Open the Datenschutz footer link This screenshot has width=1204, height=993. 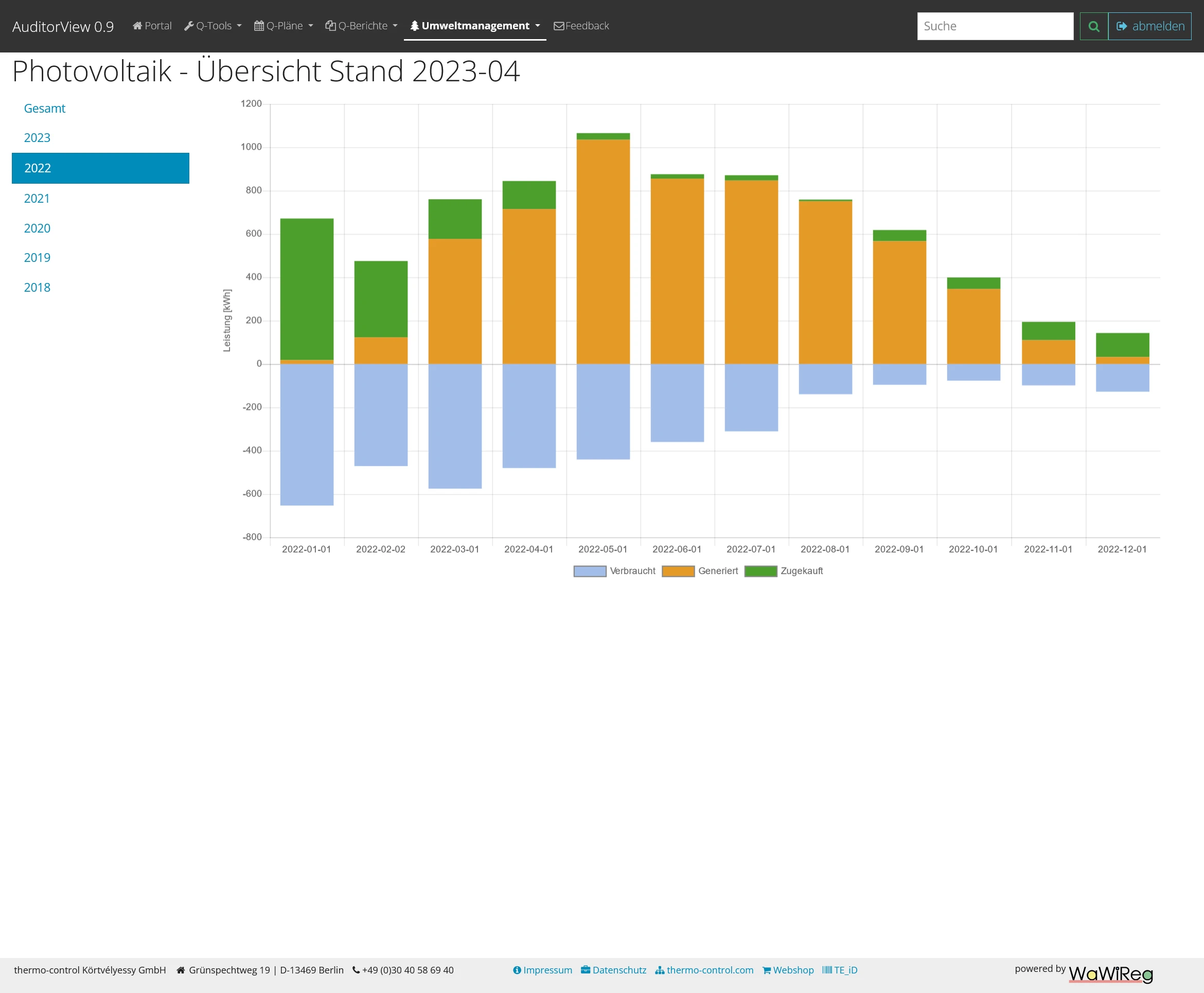click(x=613, y=970)
